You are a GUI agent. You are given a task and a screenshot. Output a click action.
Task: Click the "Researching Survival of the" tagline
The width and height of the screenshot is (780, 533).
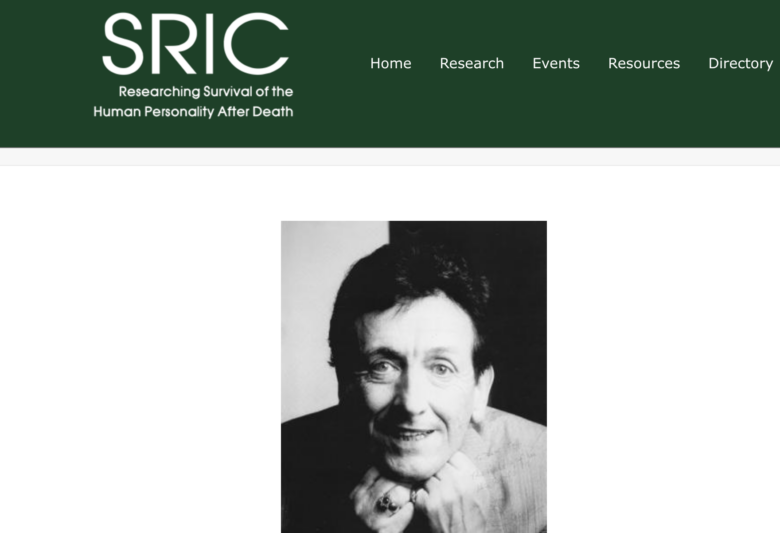pos(205,92)
